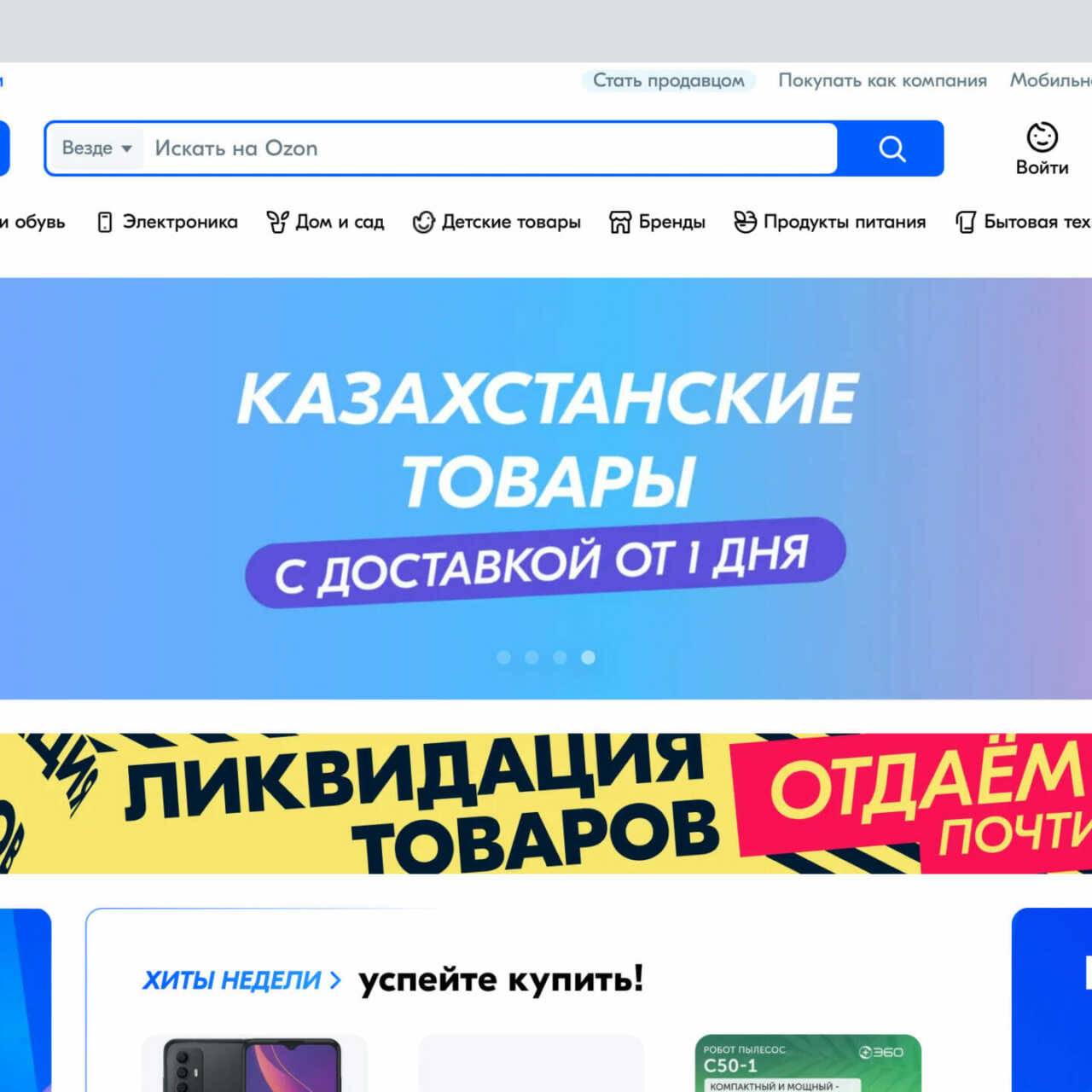Click the baby face icon for Детские товары
Image resolution: width=1092 pixels, height=1092 pixels.
(423, 223)
